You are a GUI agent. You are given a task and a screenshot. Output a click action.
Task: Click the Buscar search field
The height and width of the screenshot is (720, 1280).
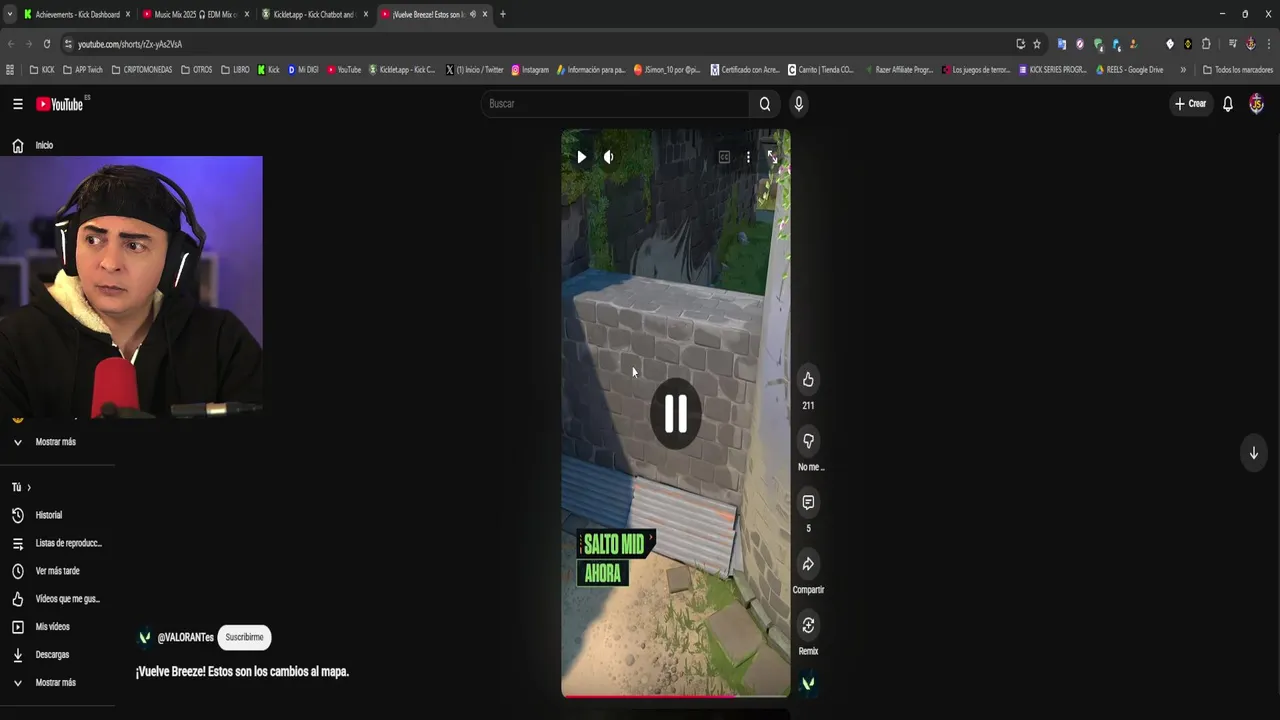[615, 104]
